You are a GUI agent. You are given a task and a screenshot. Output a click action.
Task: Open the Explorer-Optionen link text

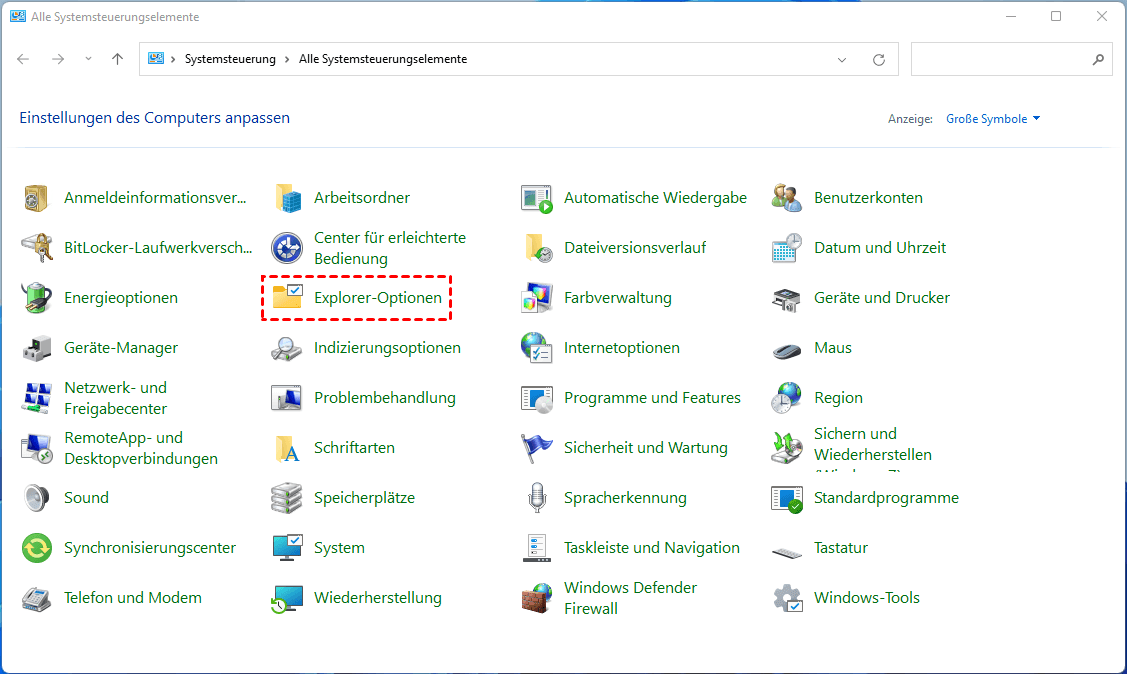pos(377,297)
